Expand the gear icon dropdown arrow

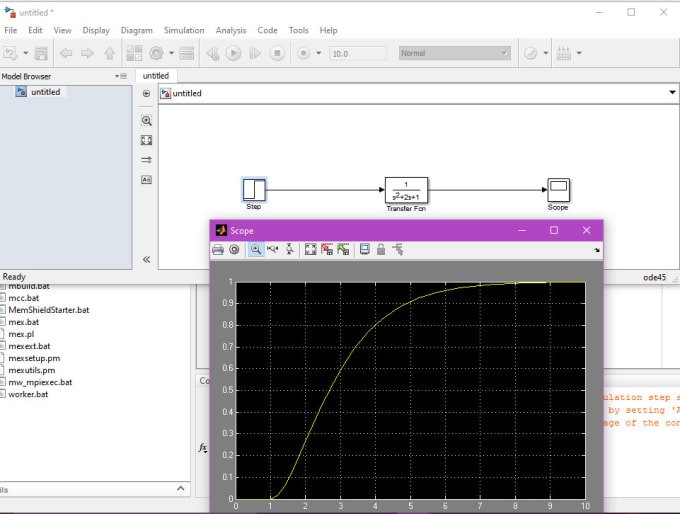(171, 53)
